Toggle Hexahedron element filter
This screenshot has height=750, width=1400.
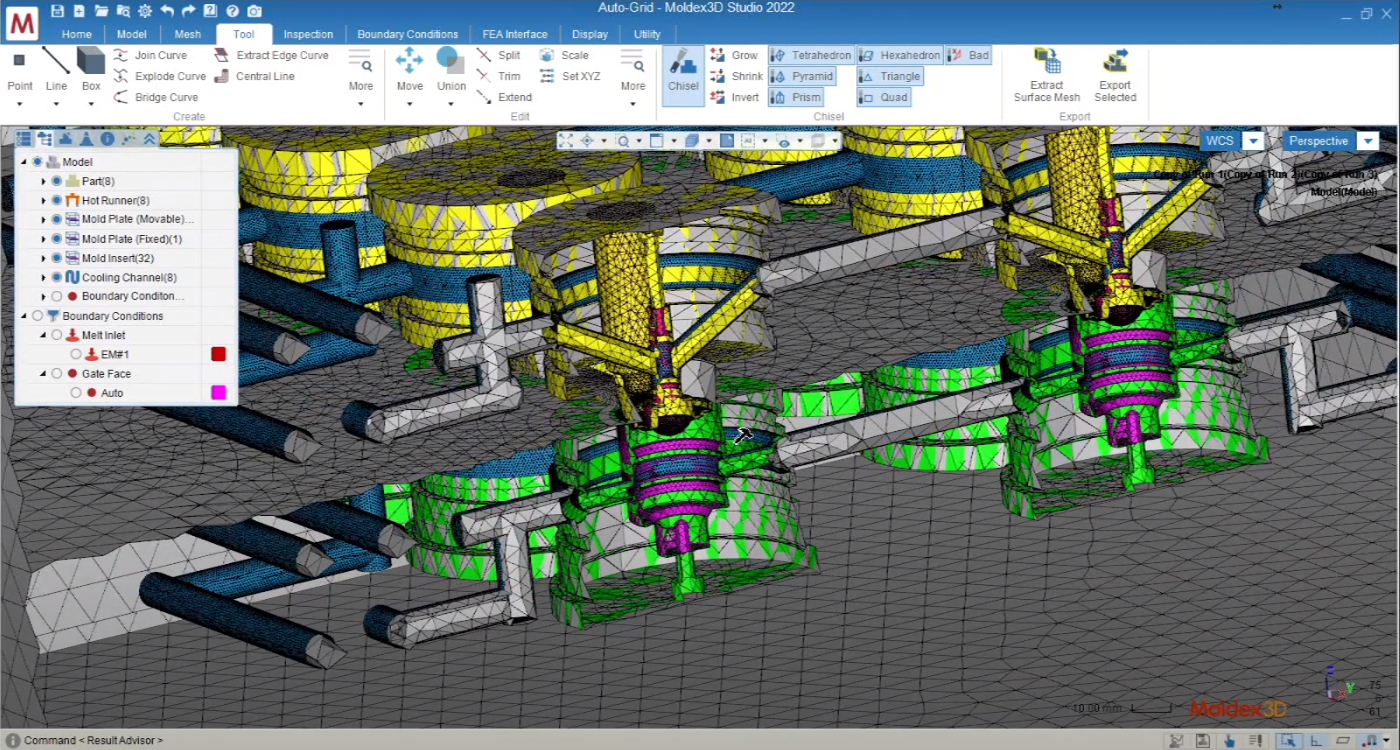pyautogui.click(x=899, y=56)
